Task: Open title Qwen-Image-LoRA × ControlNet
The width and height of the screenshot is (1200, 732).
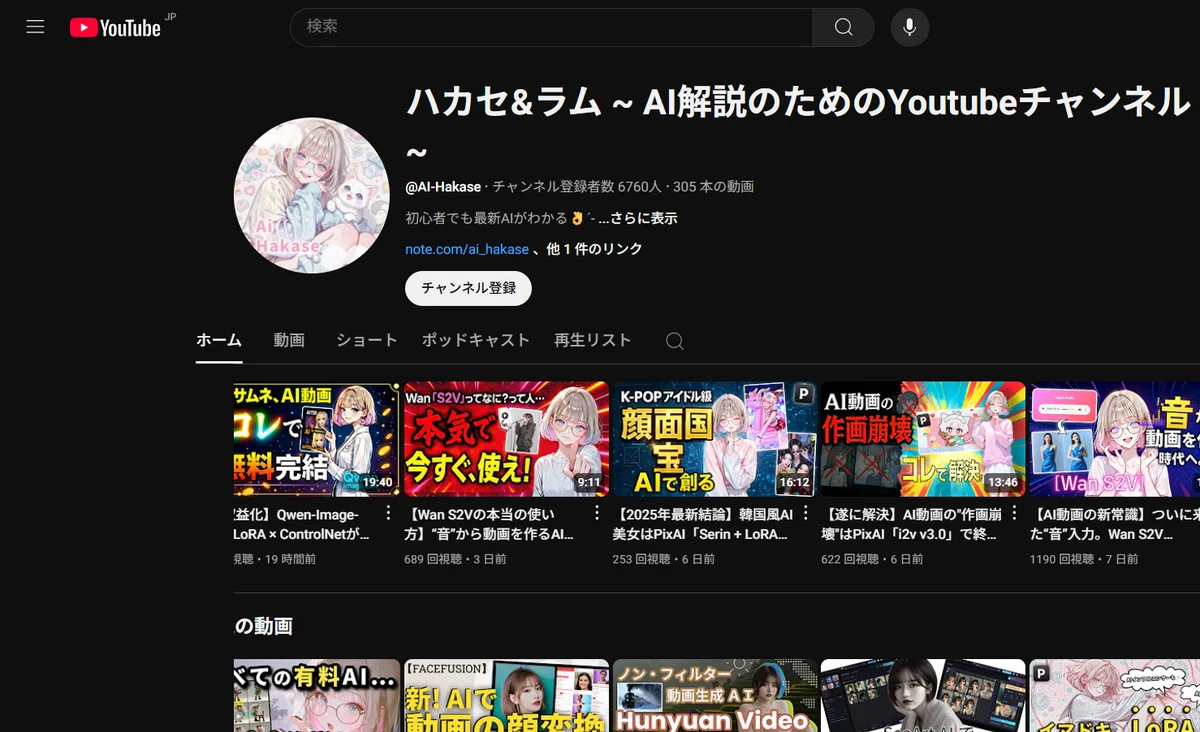Action: 302,524
